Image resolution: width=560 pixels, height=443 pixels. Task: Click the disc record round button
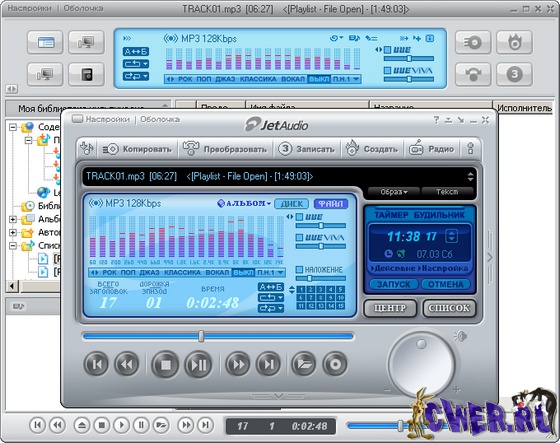(x=335, y=364)
